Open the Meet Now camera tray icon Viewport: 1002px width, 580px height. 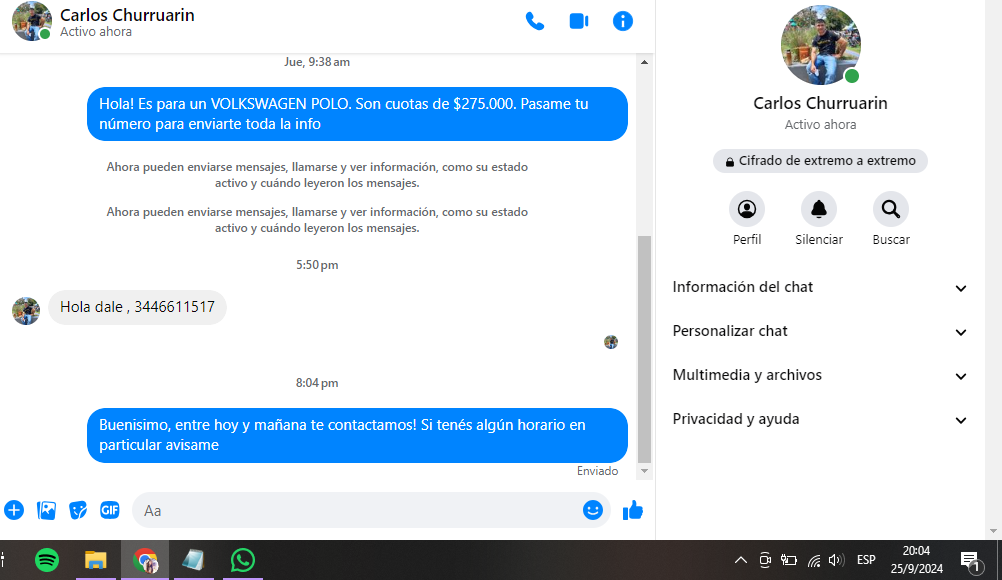pos(765,560)
